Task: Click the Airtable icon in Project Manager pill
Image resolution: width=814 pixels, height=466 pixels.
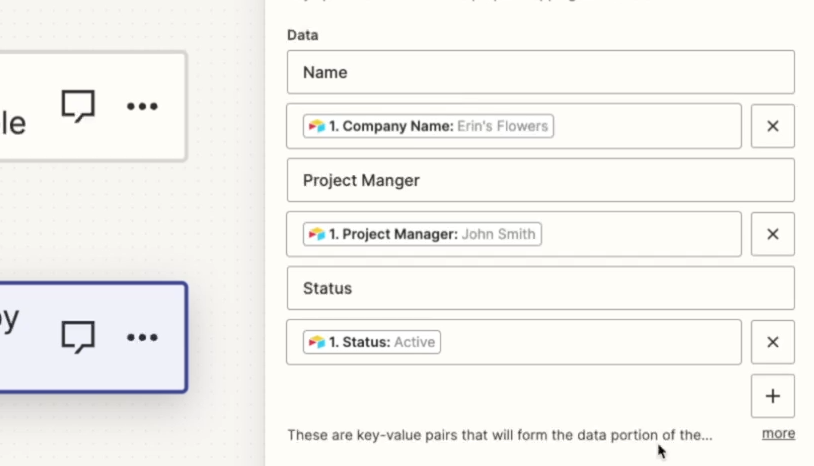Action: (317, 234)
